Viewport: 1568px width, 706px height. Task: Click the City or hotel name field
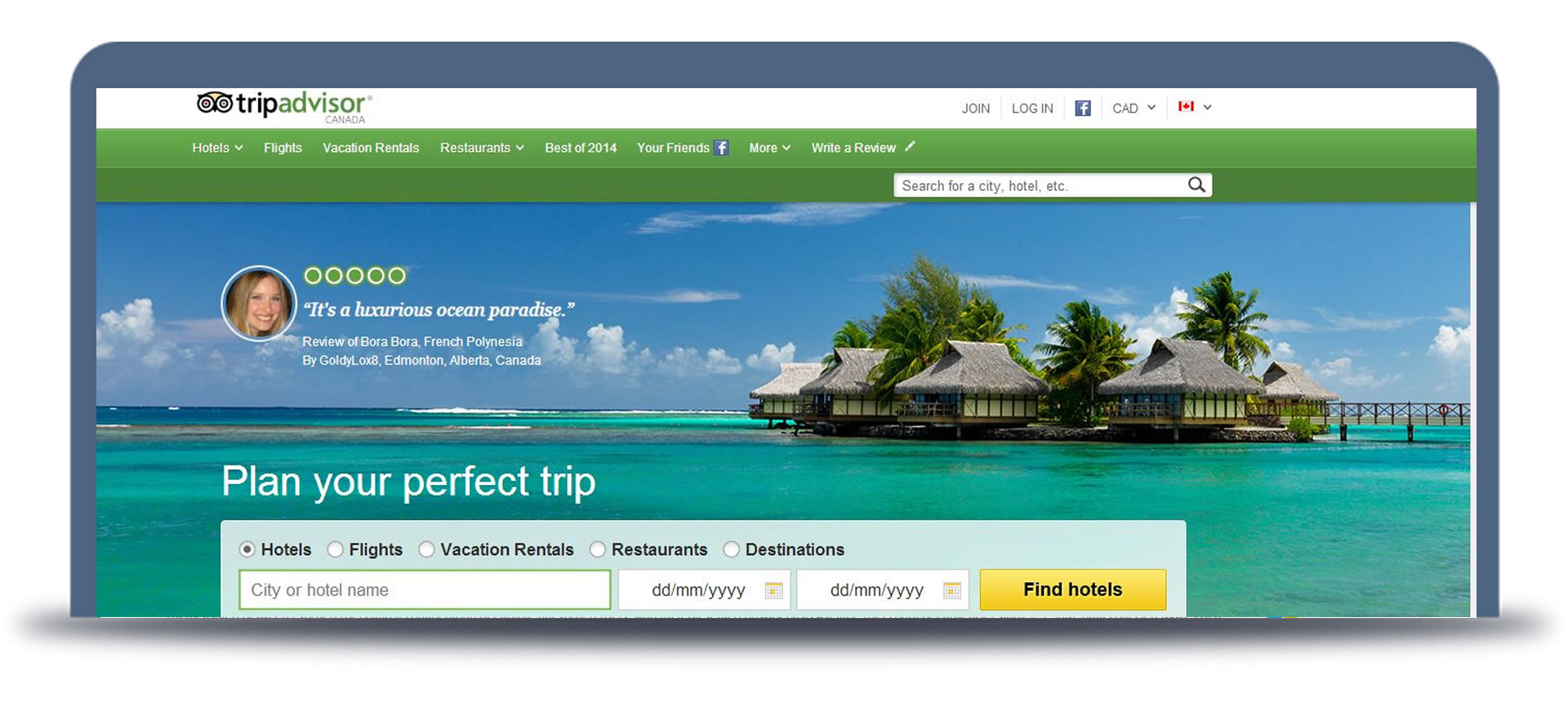(425, 589)
